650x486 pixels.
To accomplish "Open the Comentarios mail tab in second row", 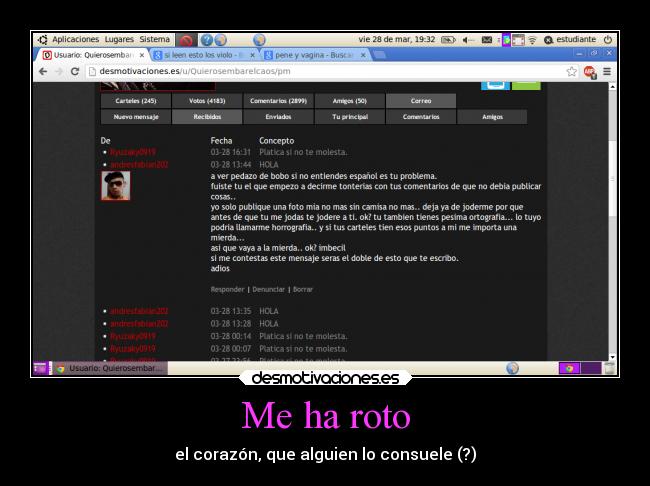I will click(x=421, y=117).
